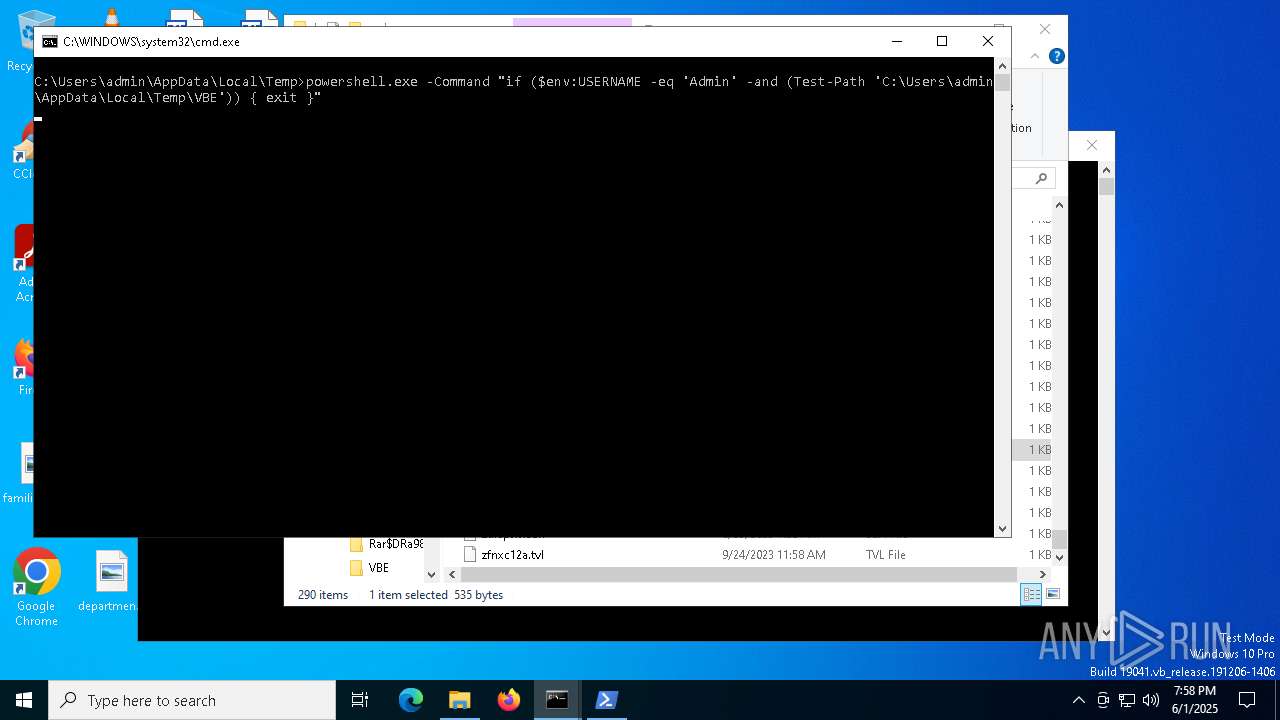Screen dimensions: 1280x720
Task: Close the cmd.exe window
Action: 988,41
